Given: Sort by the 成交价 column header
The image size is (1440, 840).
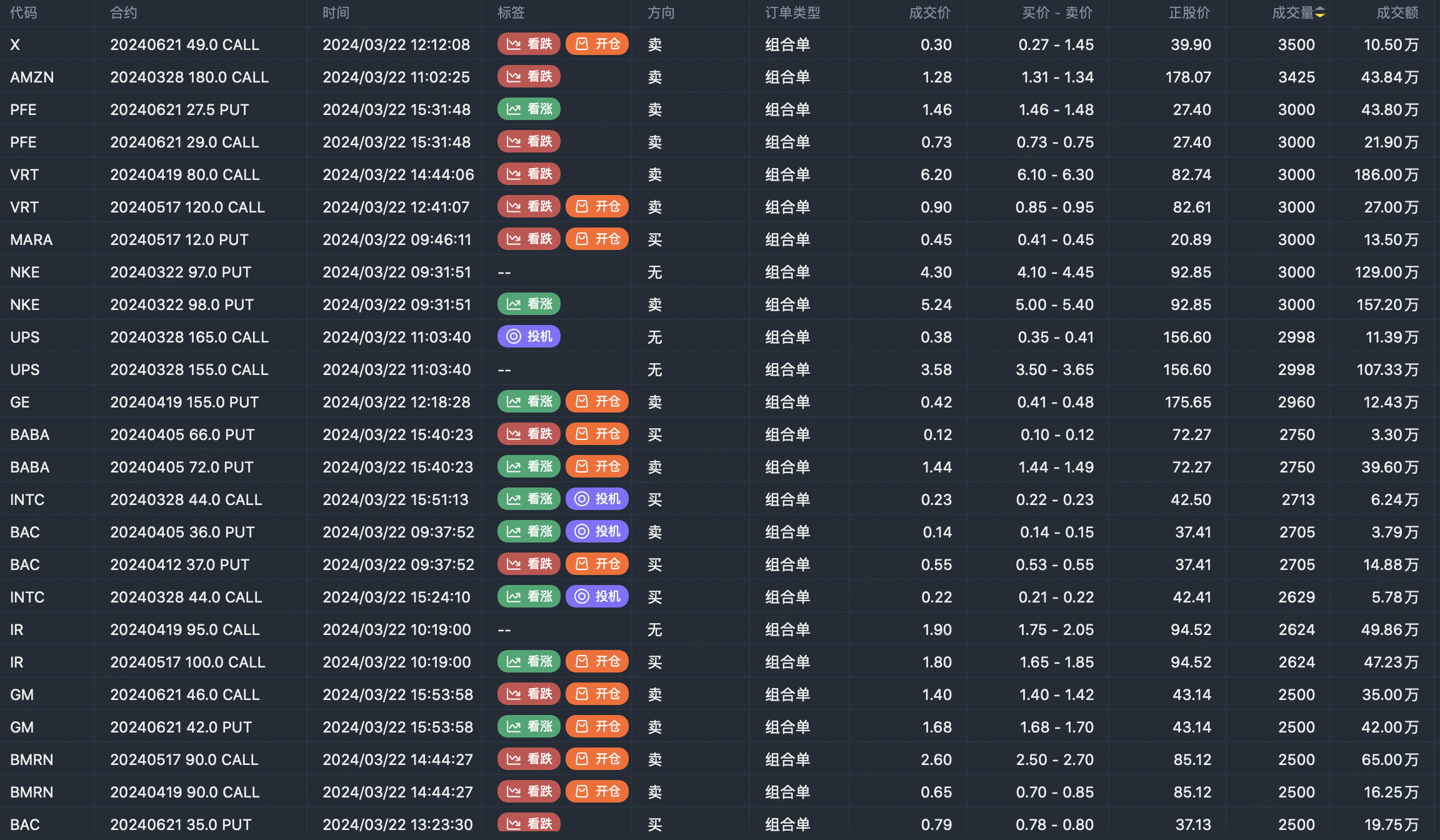Looking at the screenshot, I should [x=929, y=13].
